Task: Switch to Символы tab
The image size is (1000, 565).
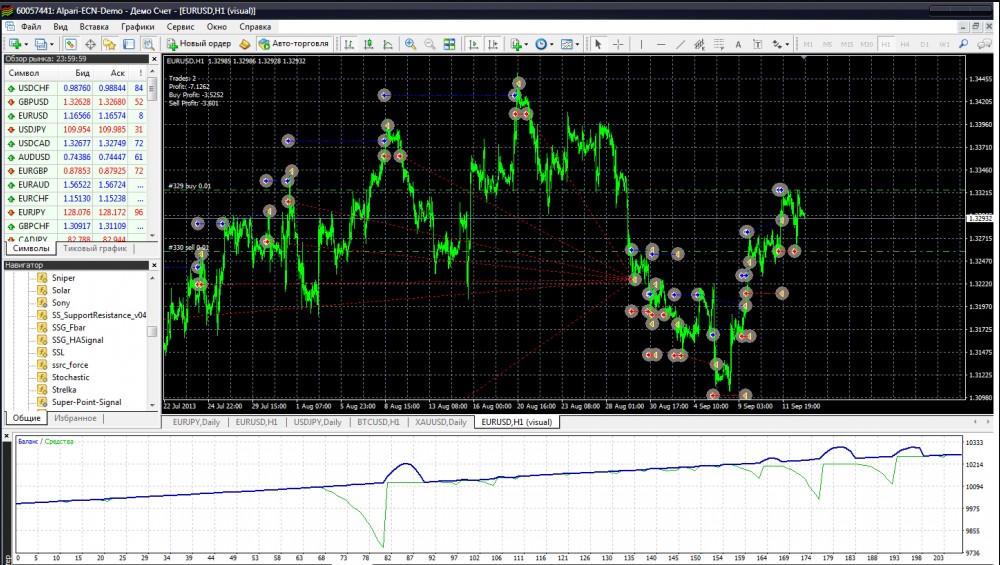Action: [31, 249]
